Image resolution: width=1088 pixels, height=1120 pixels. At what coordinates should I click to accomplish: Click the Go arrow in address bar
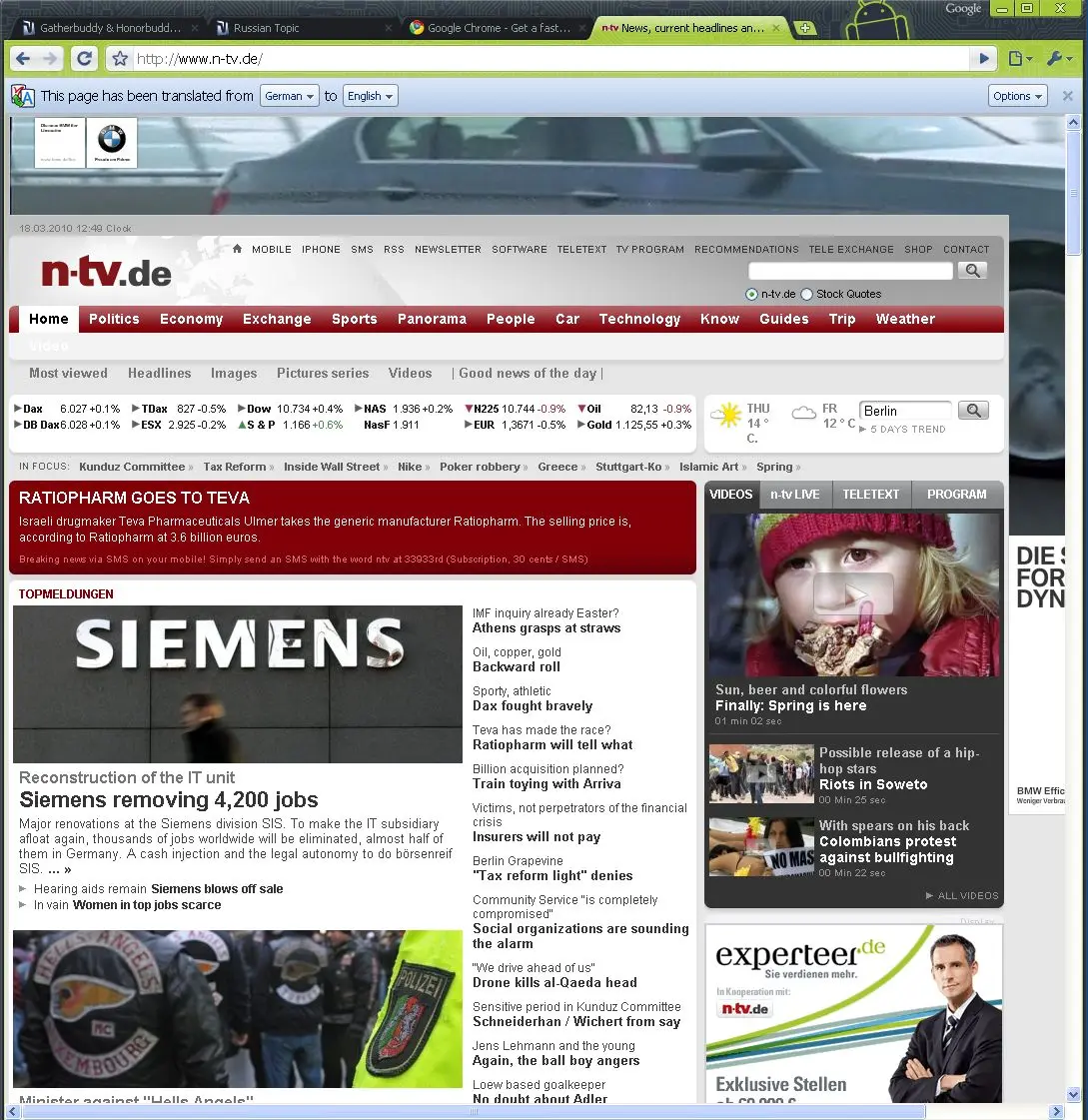[984, 59]
